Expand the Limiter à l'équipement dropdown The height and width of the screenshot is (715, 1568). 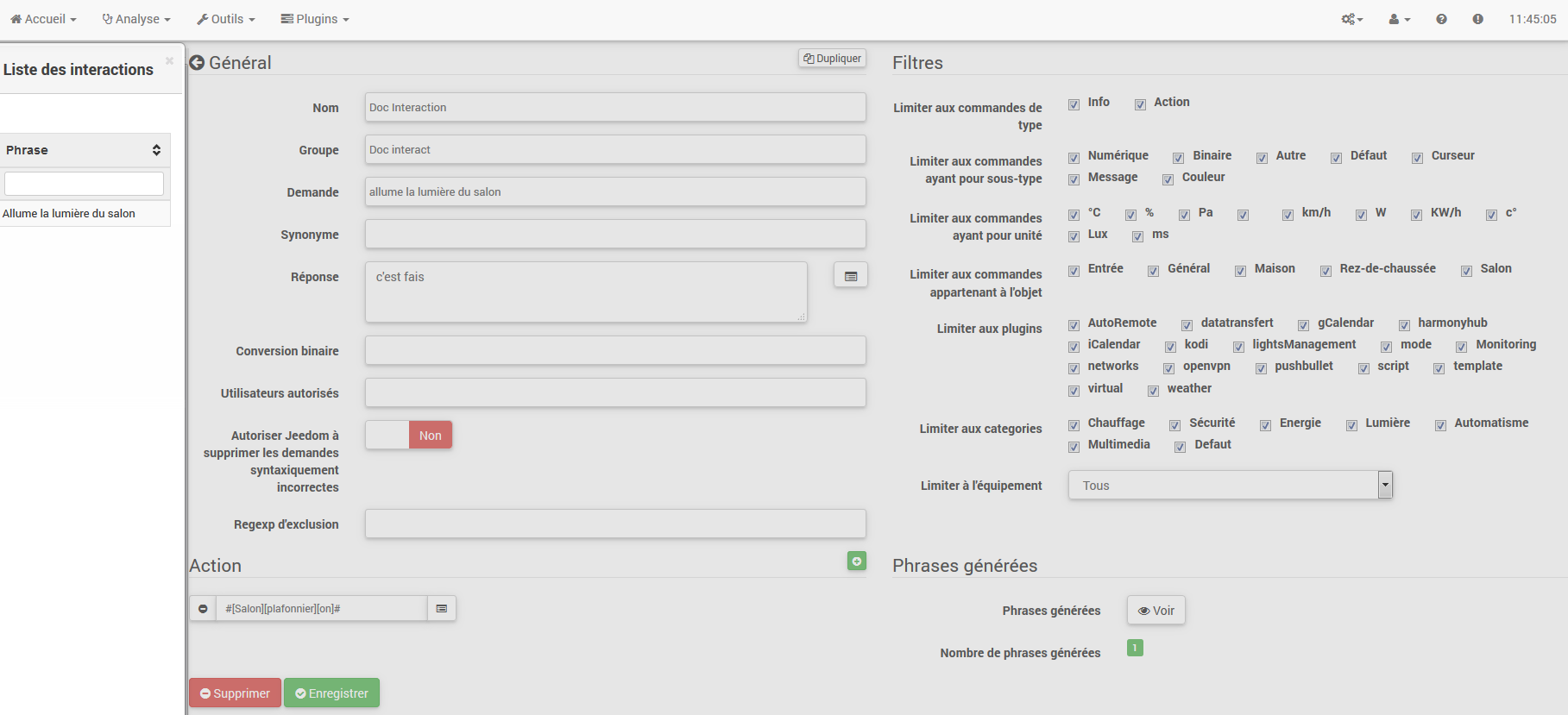[x=1384, y=486]
